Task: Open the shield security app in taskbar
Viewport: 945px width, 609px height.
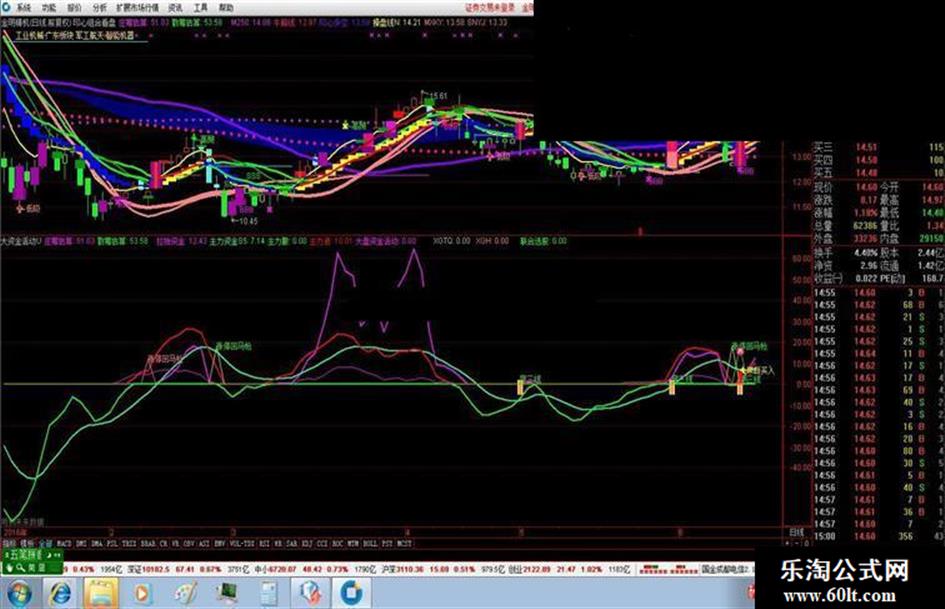Action: click(310, 593)
